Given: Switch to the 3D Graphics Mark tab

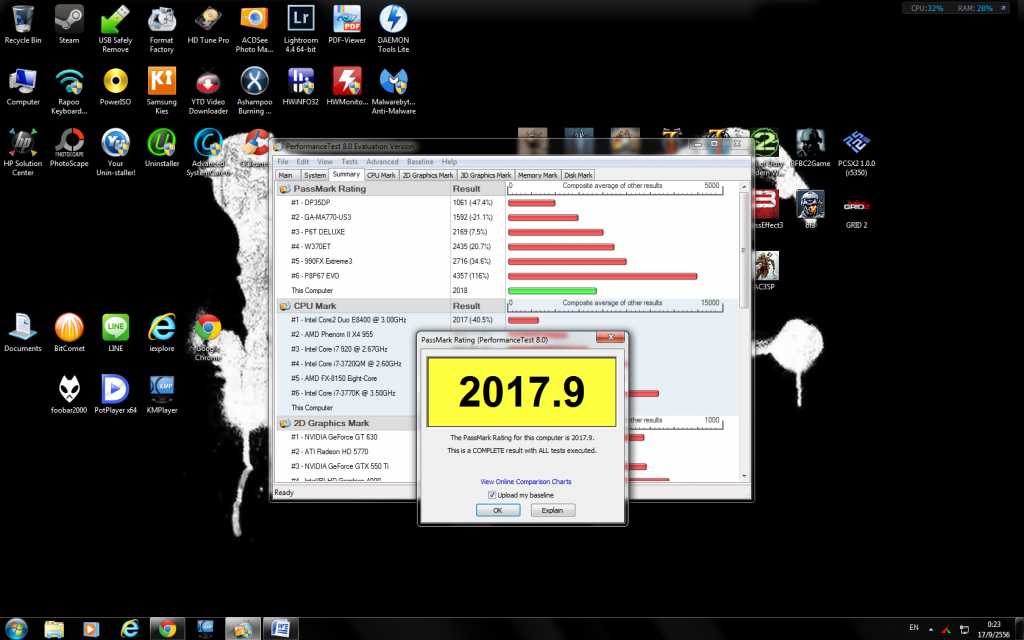Looking at the screenshot, I should click(485, 175).
